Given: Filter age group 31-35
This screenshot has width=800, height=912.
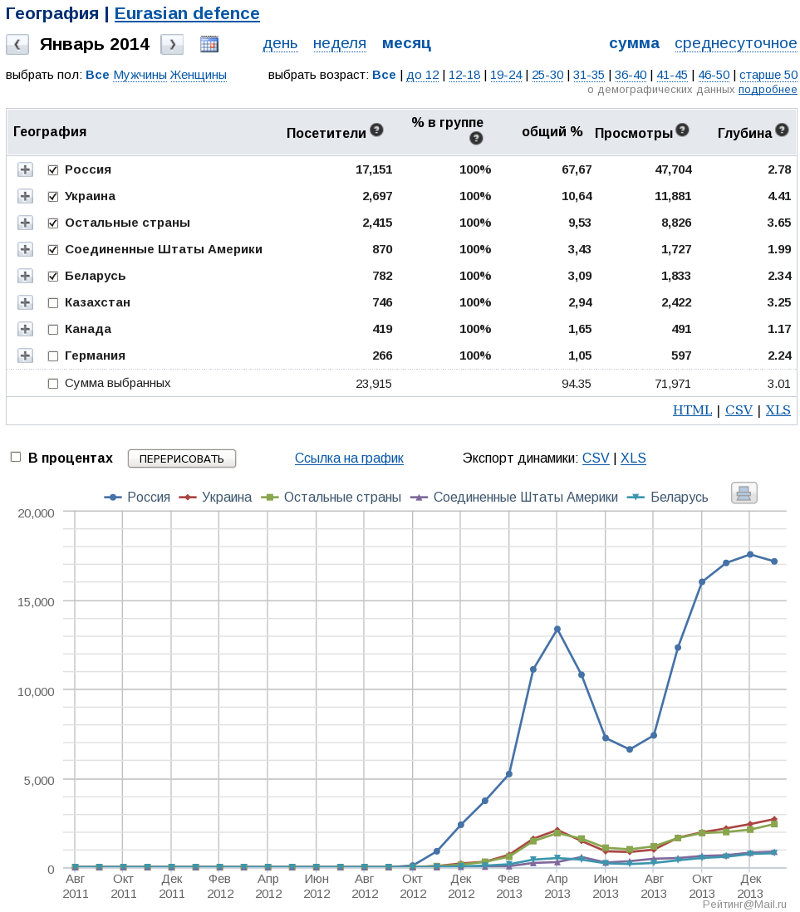Looking at the screenshot, I should click(x=589, y=75).
